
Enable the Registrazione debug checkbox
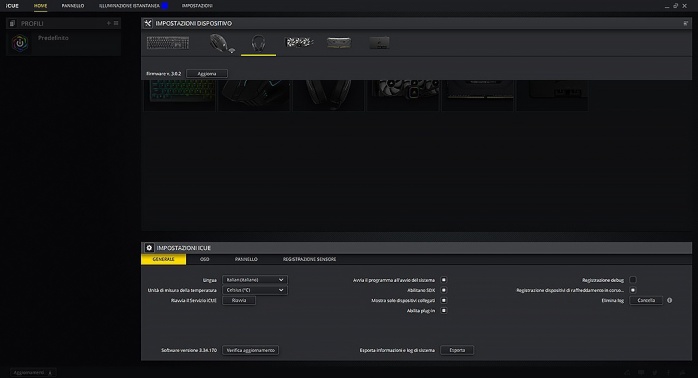coord(633,280)
